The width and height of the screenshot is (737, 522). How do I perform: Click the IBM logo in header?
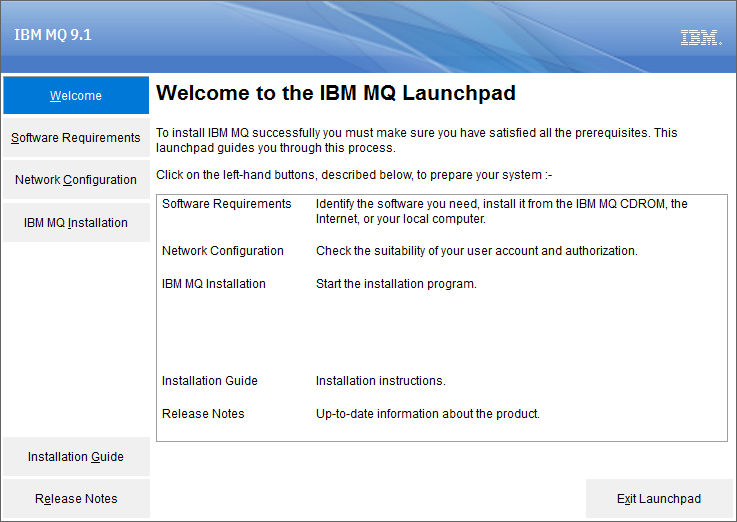pyautogui.click(x=701, y=38)
